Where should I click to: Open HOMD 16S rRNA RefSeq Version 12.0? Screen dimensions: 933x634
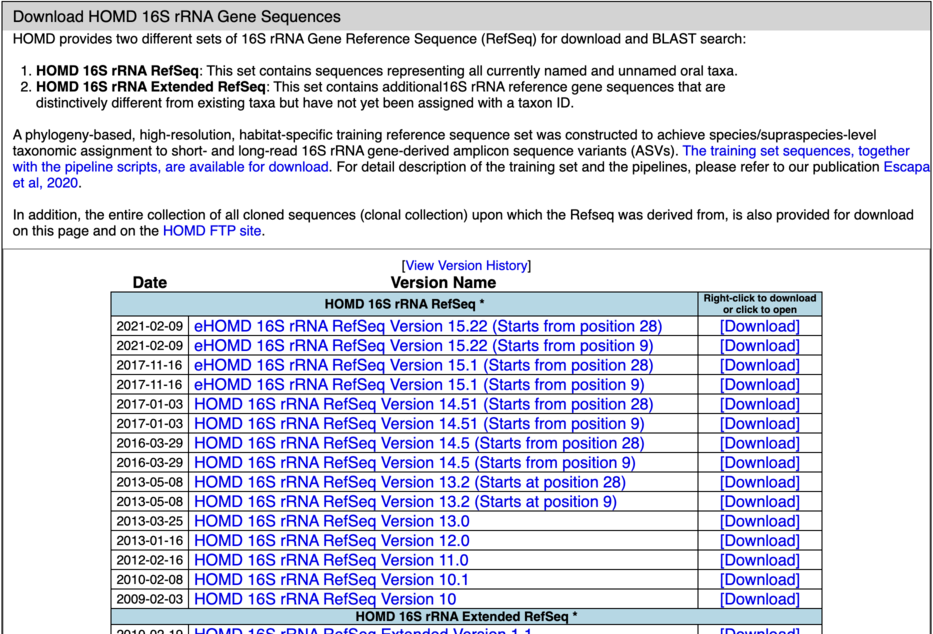(331, 541)
